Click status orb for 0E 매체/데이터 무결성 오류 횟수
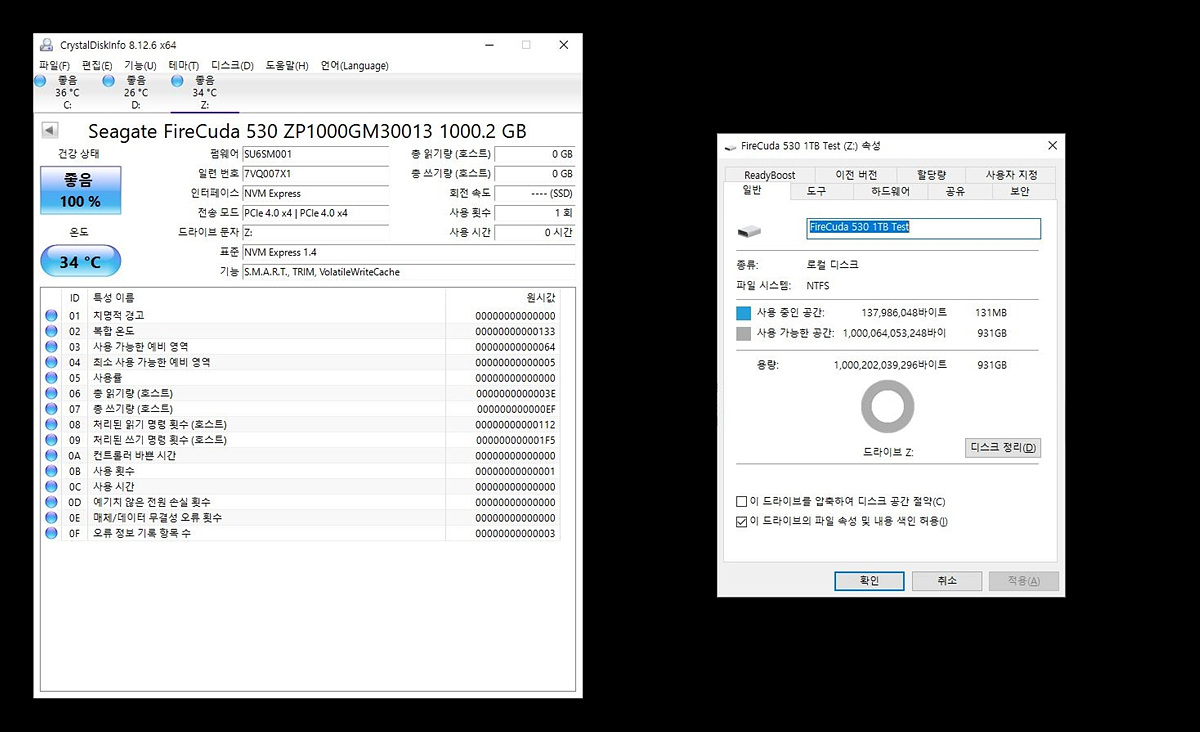The width and height of the screenshot is (1200, 732). coord(51,517)
